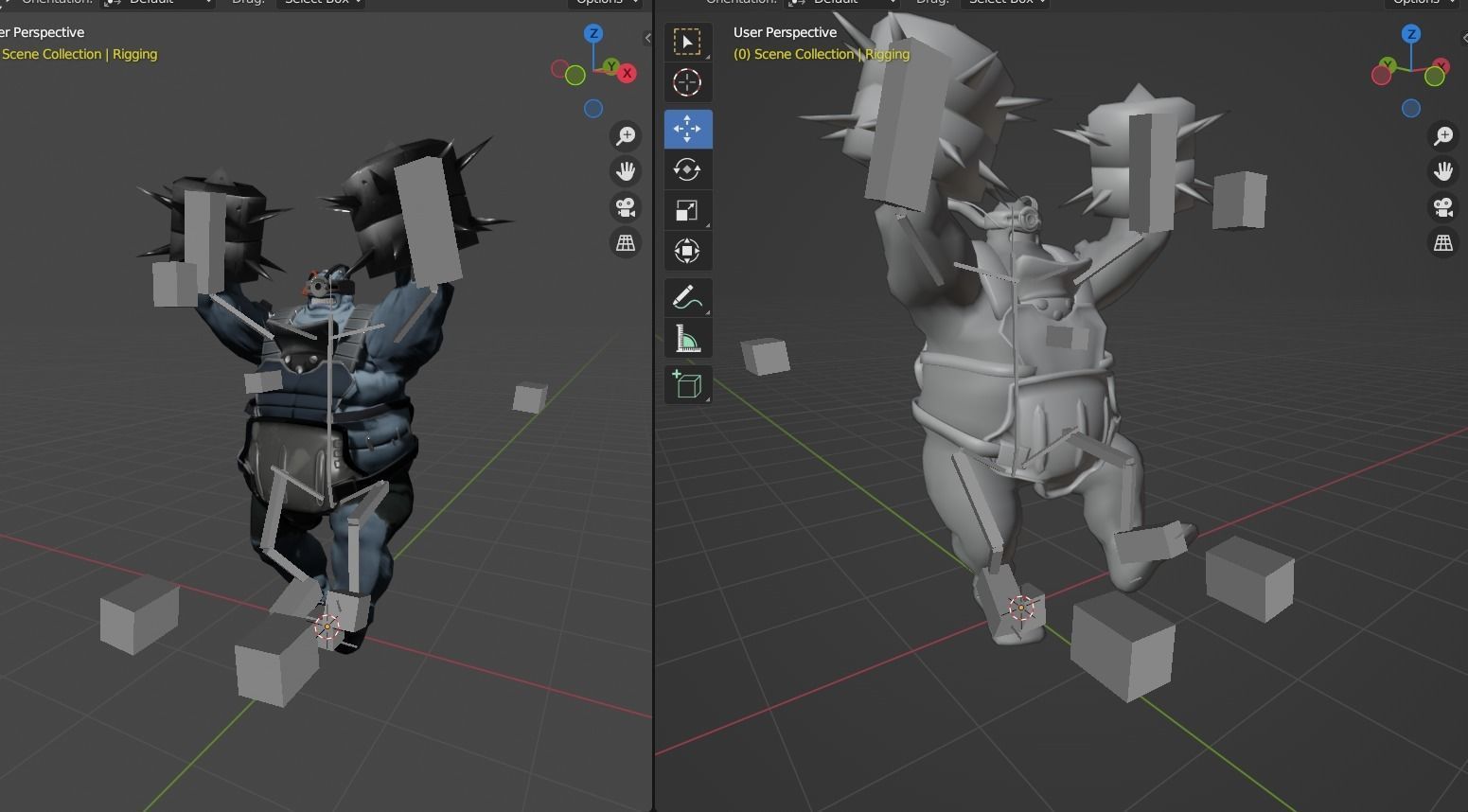Click unlabeled green circle on left gizmo

click(x=575, y=75)
